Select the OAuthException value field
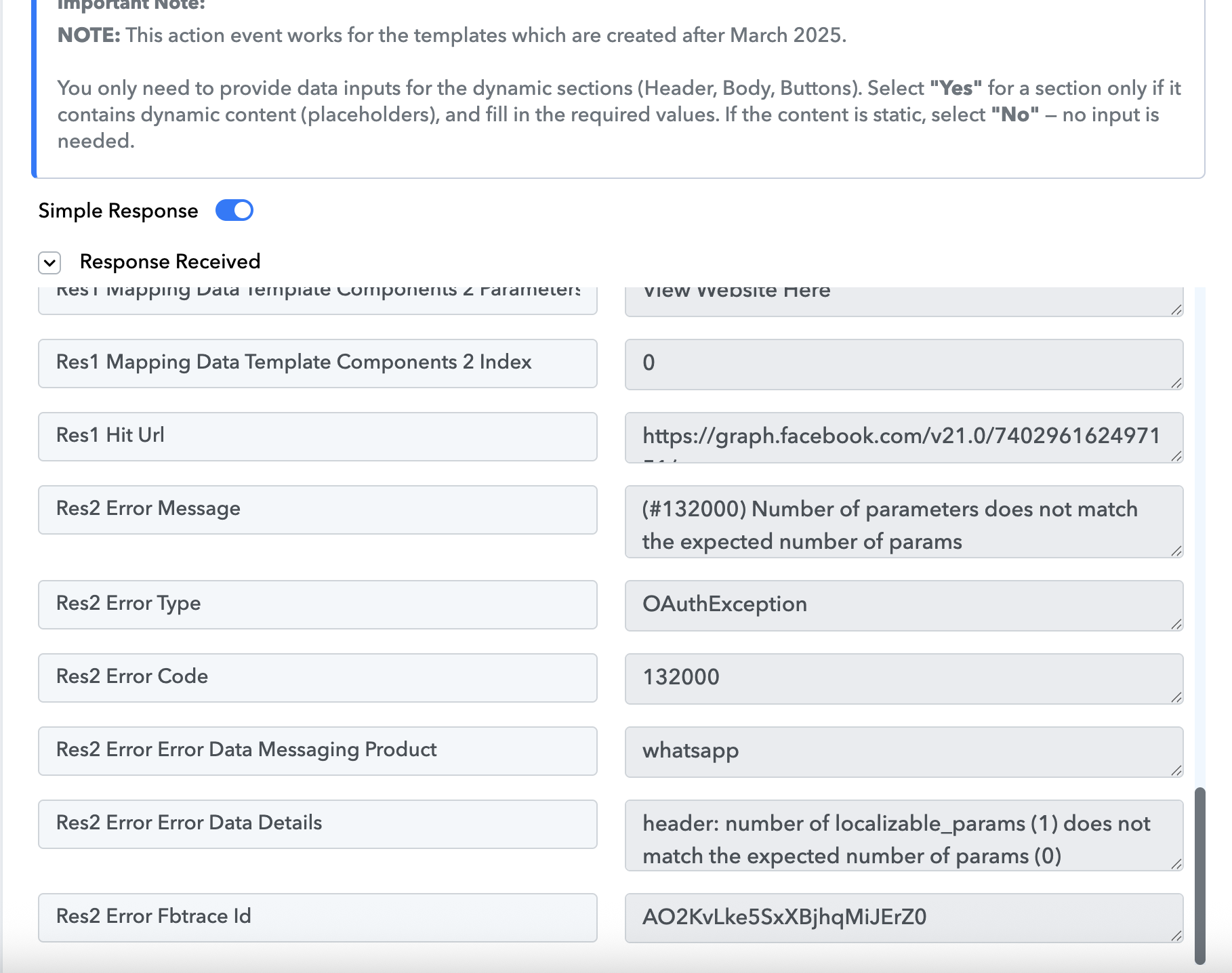Image resolution: width=1232 pixels, height=973 pixels. click(x=904, y=605)
